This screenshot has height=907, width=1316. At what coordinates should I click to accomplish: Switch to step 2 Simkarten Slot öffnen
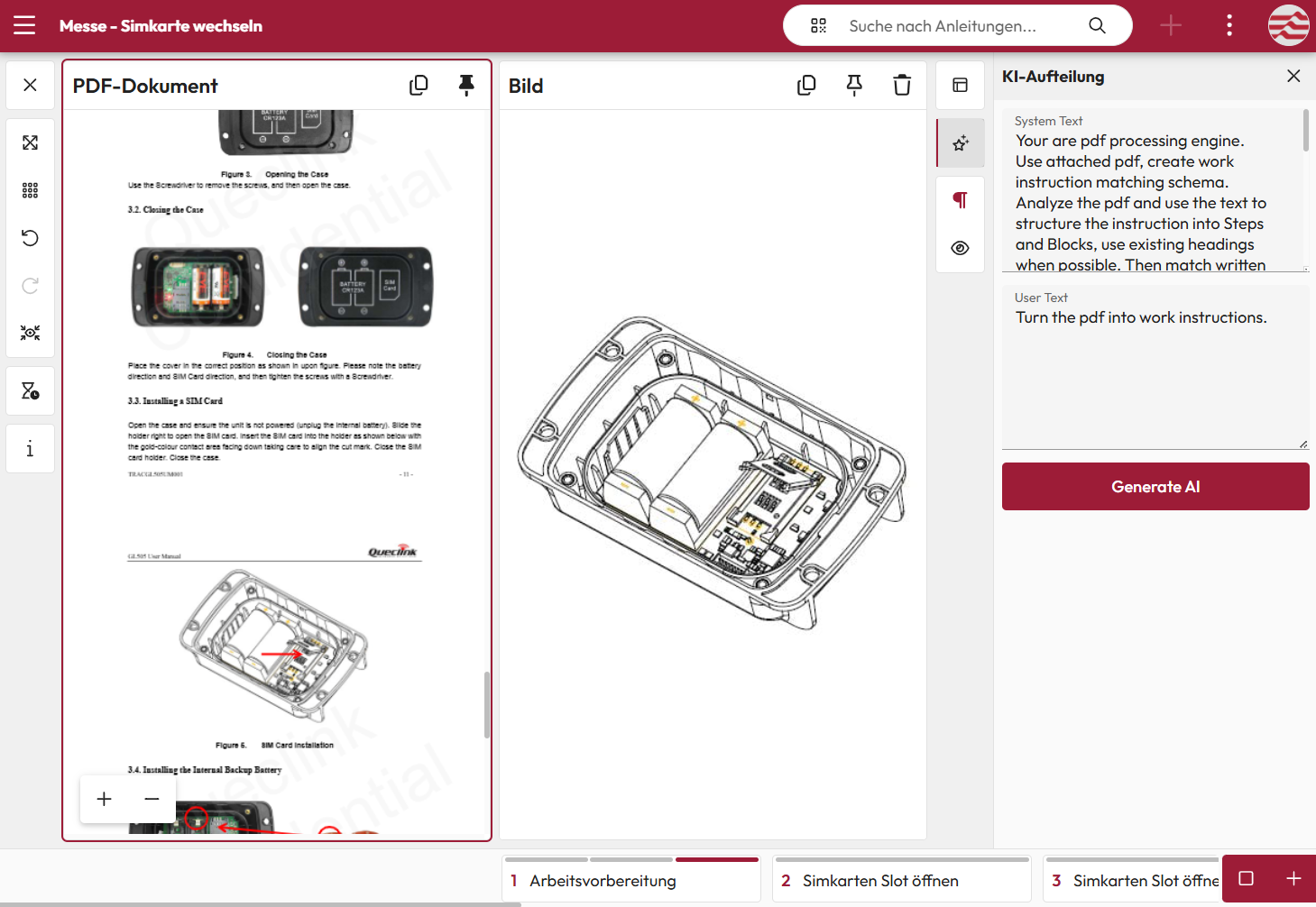pos(900,880)
